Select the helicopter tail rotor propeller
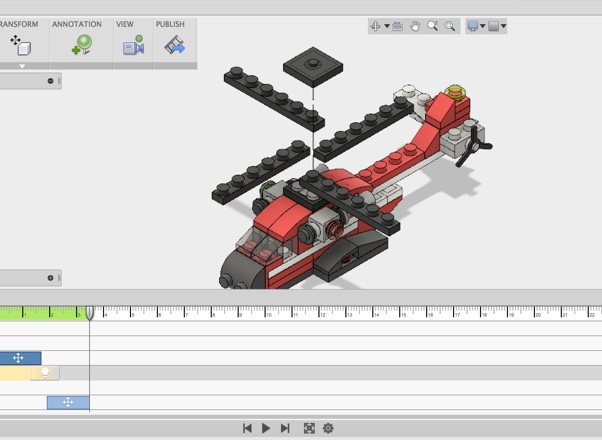This screenshot has width=602, height=440. click(x=474, y=146)
